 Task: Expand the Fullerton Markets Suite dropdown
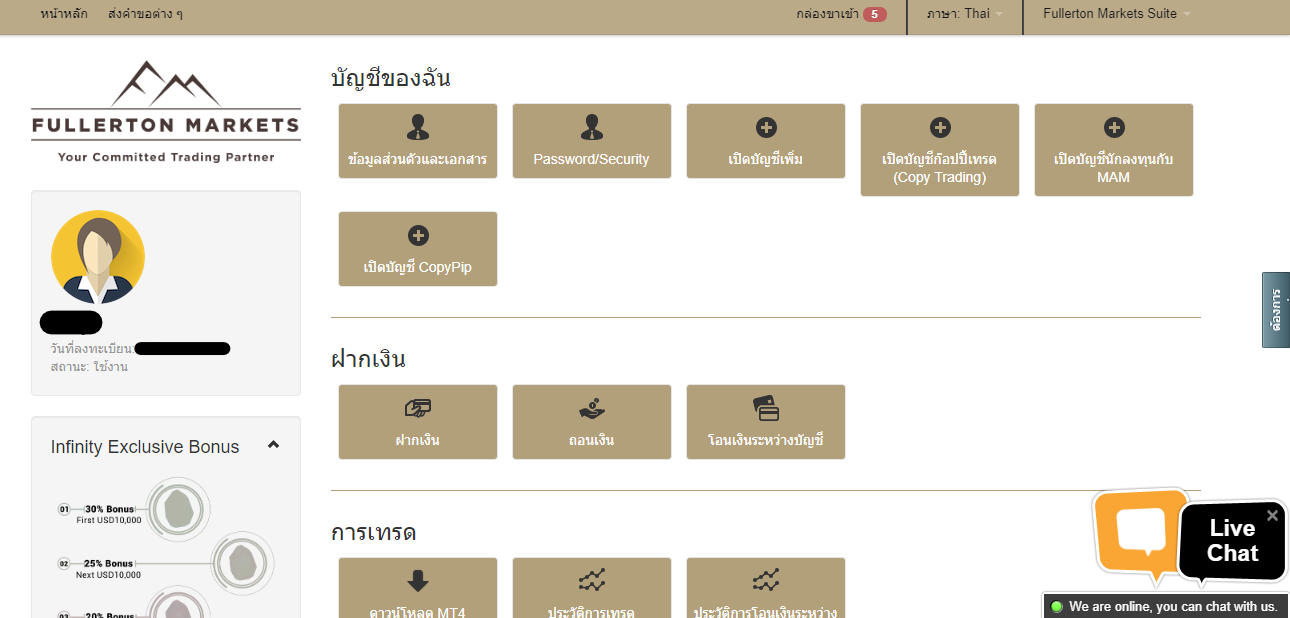click(x=1116, y=14)
